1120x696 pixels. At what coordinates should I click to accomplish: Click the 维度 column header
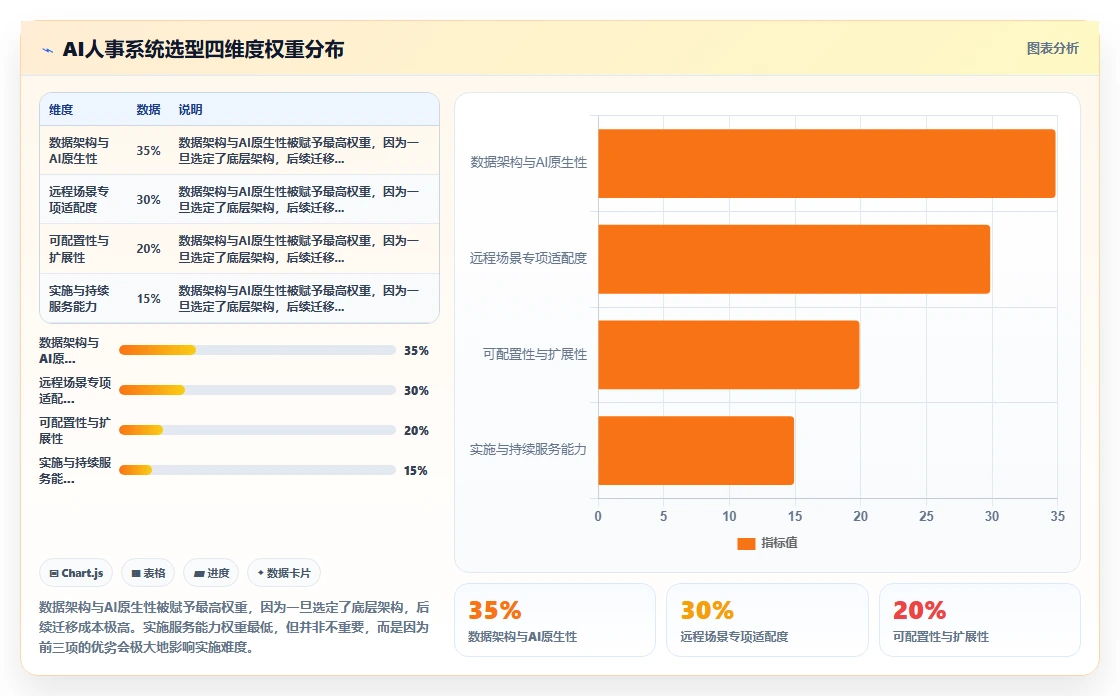click(61, 110)
